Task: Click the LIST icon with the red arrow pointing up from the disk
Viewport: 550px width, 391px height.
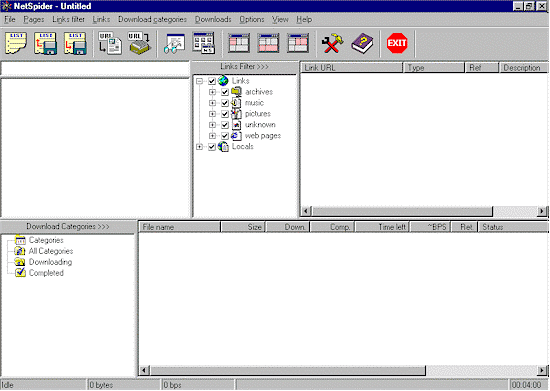Action: click(46, 43)
